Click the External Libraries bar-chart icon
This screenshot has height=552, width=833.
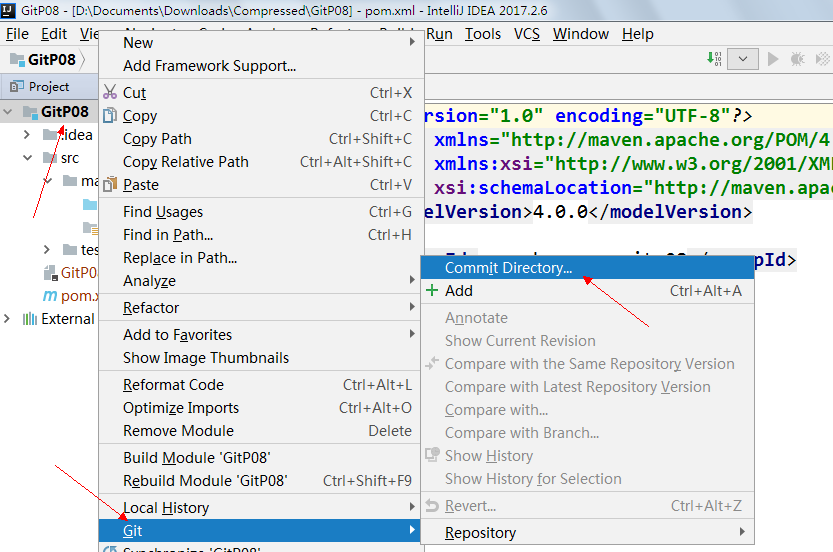28,319
